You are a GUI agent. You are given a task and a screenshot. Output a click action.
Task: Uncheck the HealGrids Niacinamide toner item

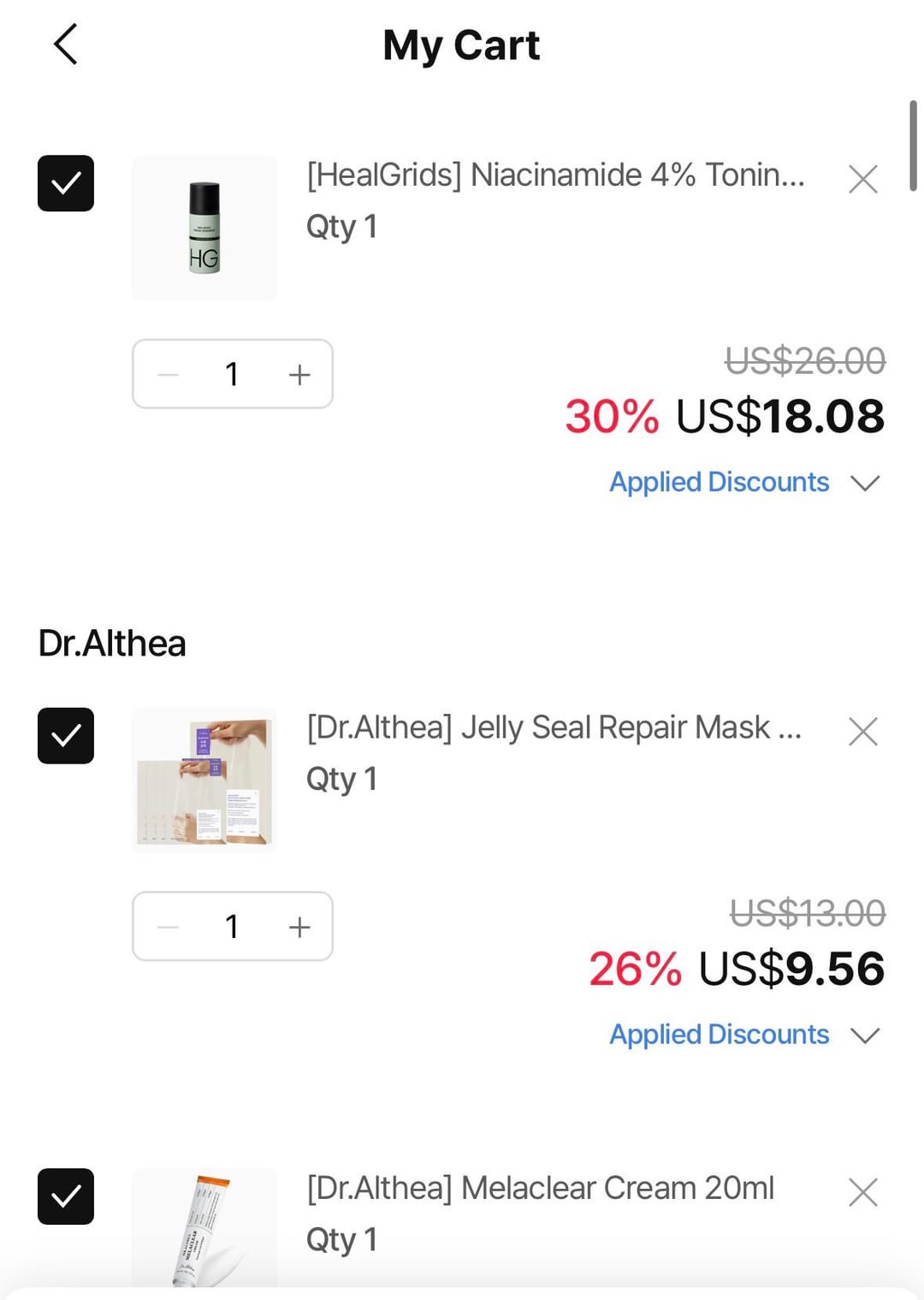(66, 183)
